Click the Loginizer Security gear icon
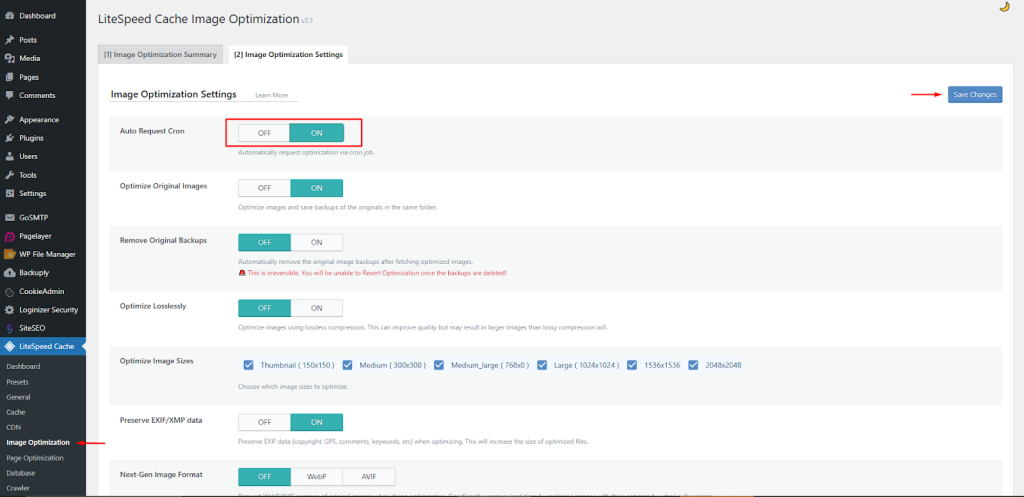Screen dimensions: 1024x497 tap(10, 309)
